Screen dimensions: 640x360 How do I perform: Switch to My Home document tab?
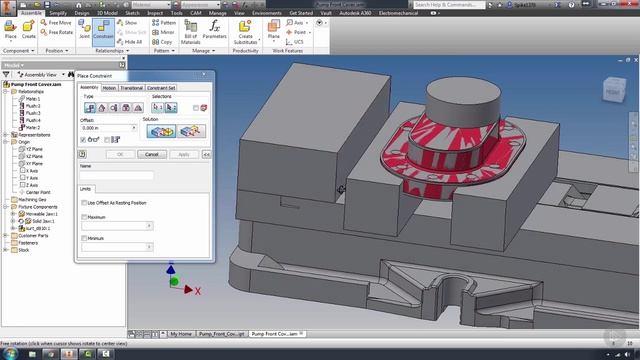pyautogui.click(x=181, y=334)
